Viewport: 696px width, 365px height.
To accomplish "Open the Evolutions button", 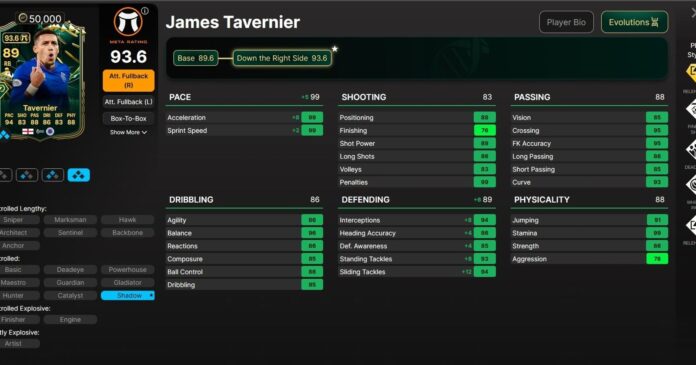I will pos(634,22).
